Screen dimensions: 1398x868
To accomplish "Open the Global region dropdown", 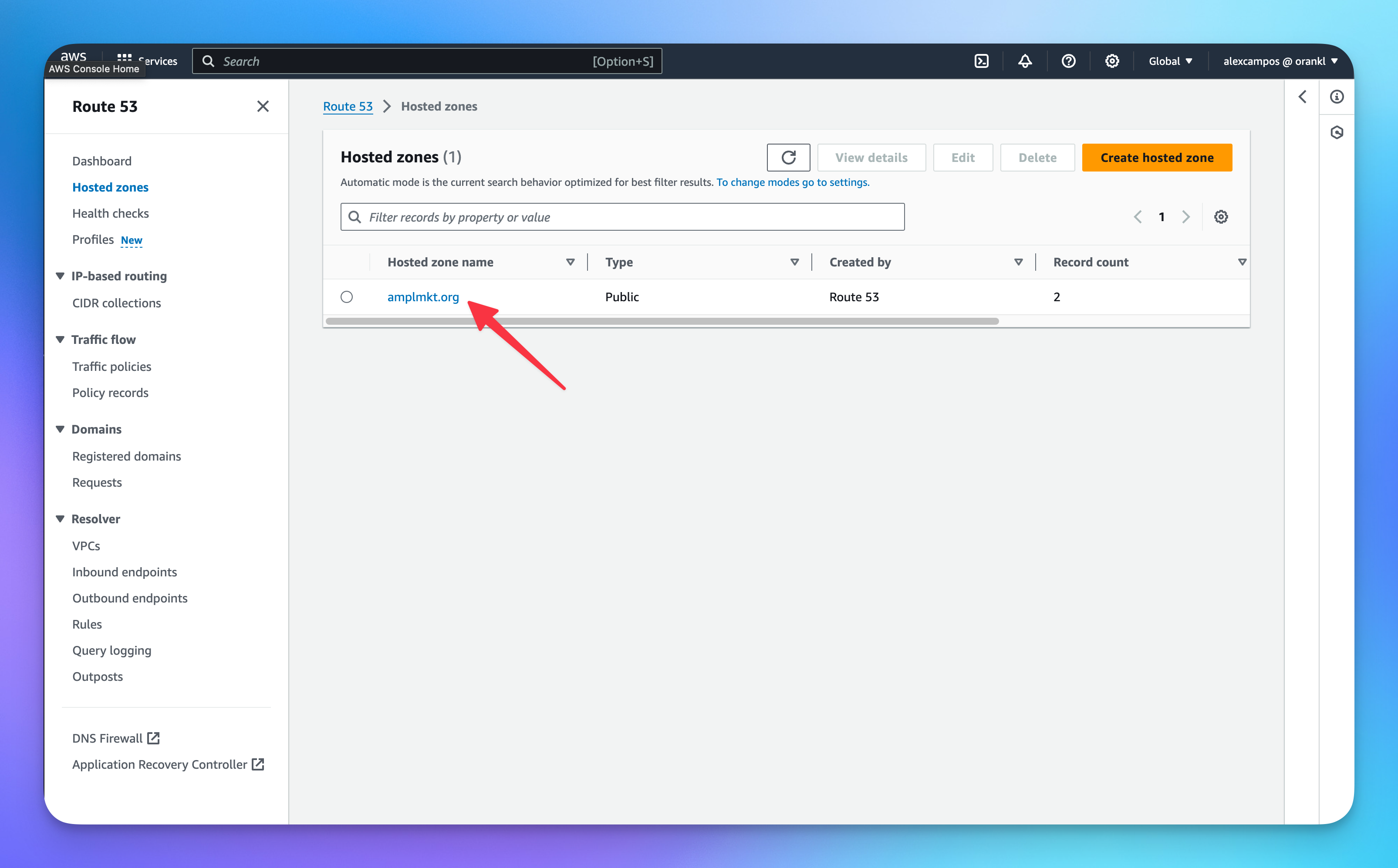I will [1170, 61].
